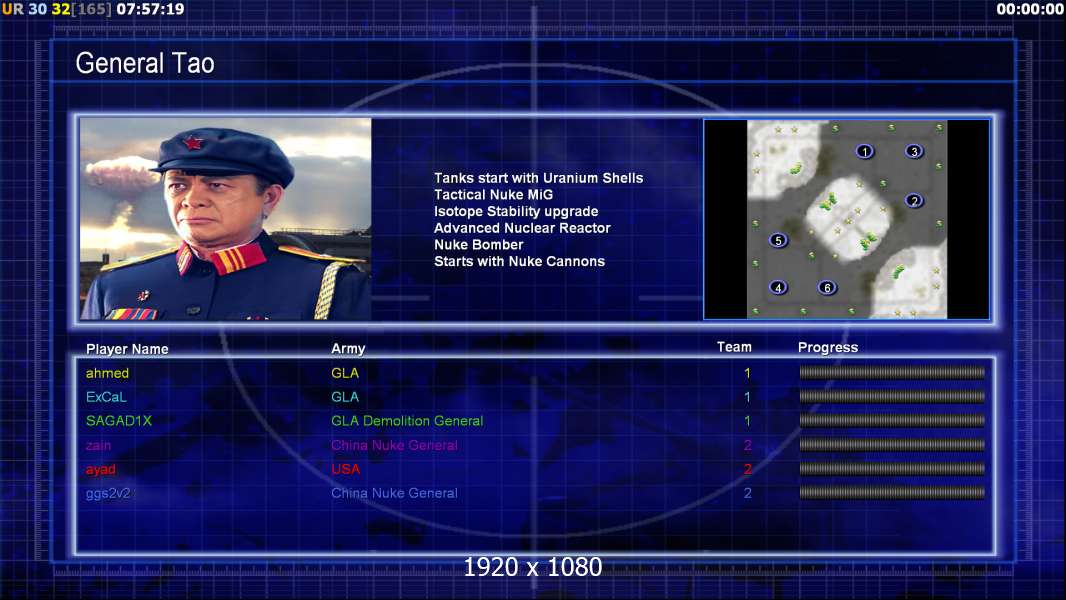Select player name ahmed

pyautogui.click(x=107, y=373)
